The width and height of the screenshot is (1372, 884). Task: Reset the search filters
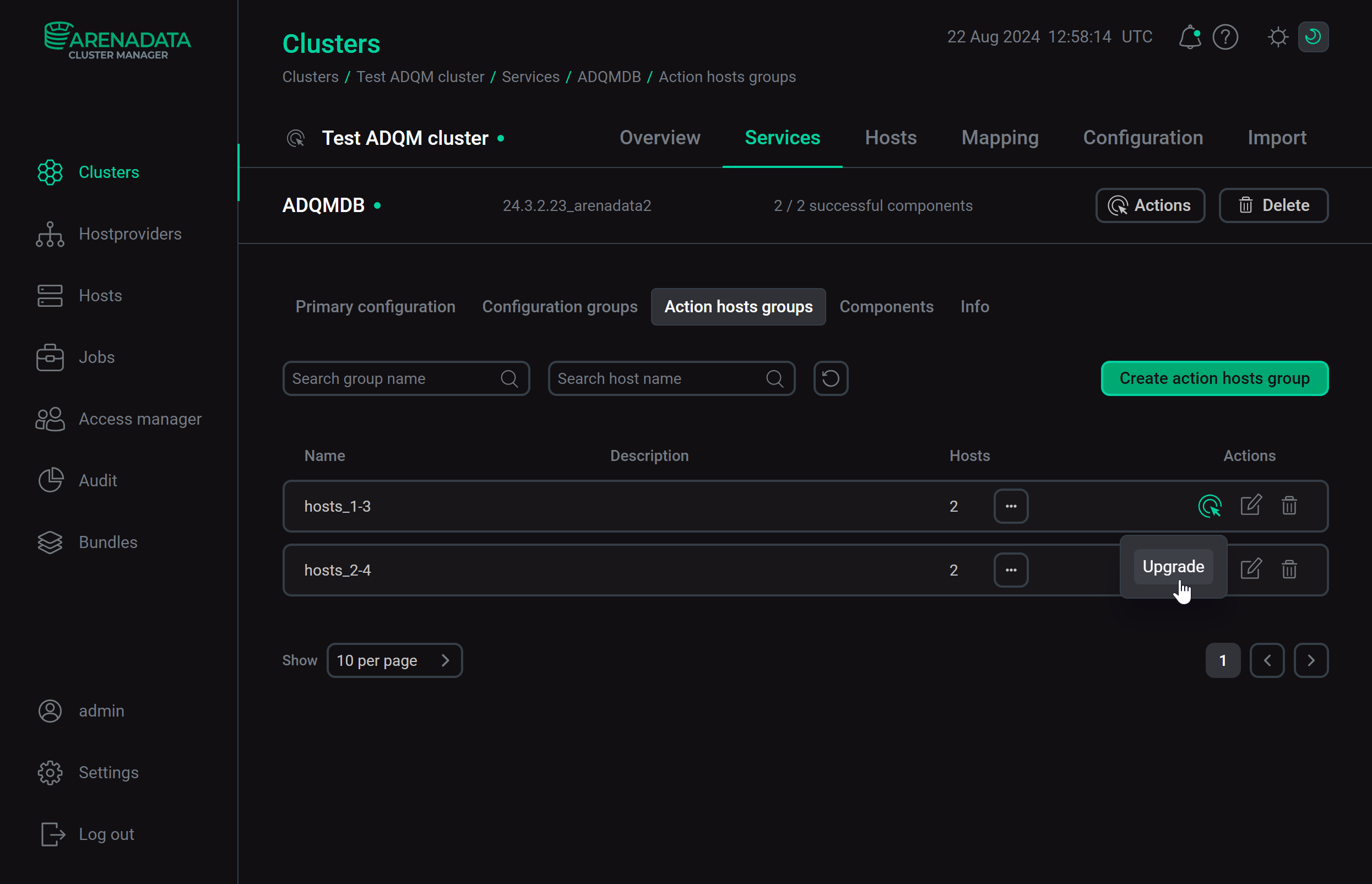click(831, 378)
